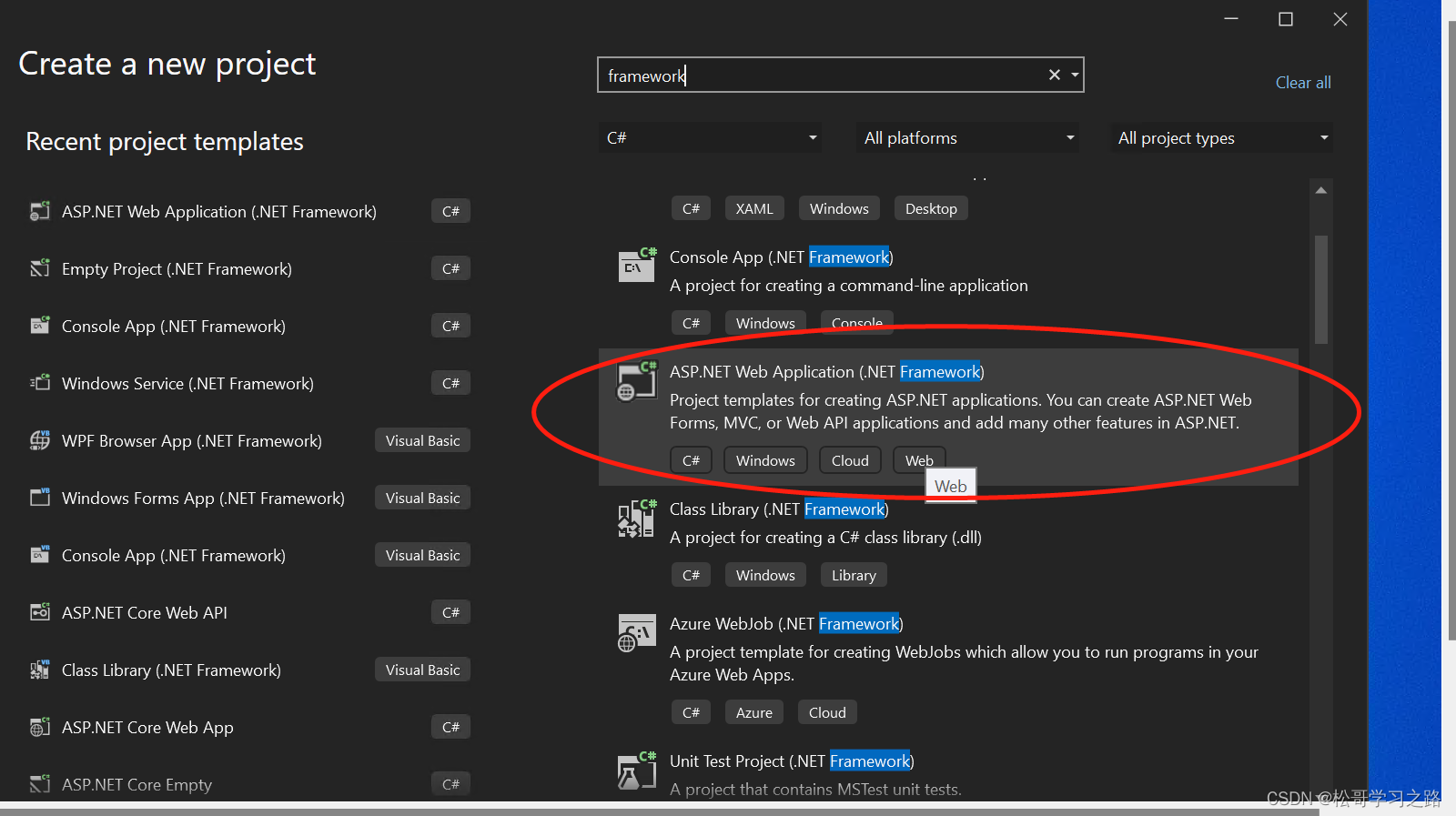Viewport: 1456px width, 816px height.
Task: Minimize the Create a new project window
Action: (1231, 19)
